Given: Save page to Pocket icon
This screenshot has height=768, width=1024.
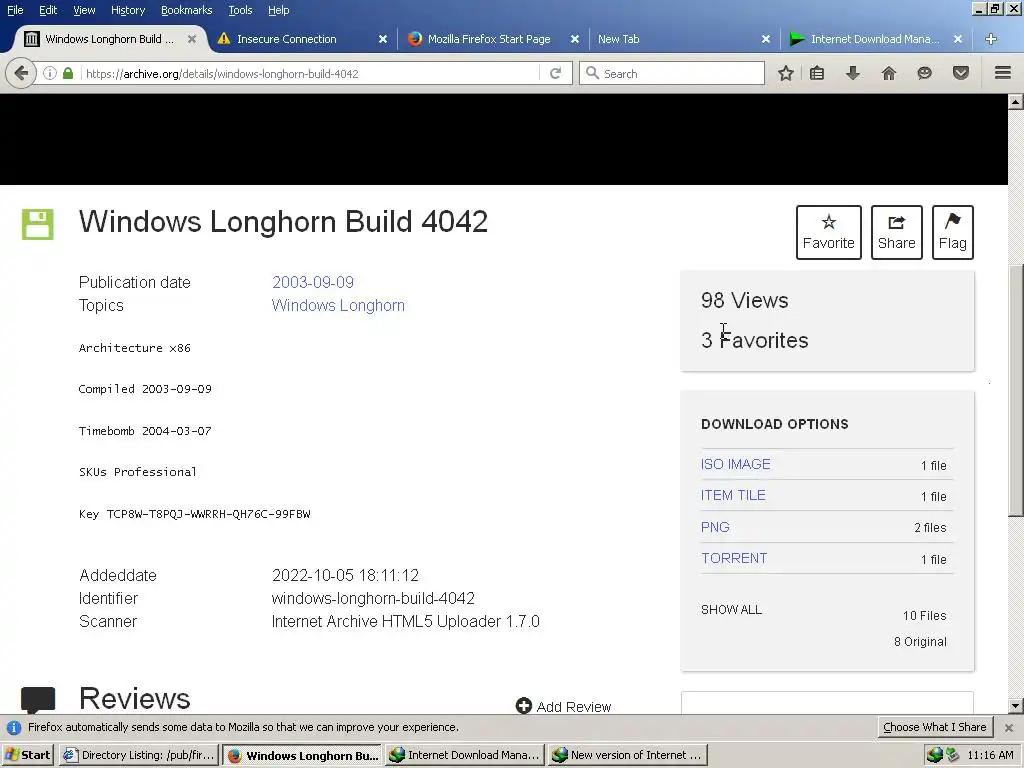Looking at the screenshot, I should tap(961, 73).
